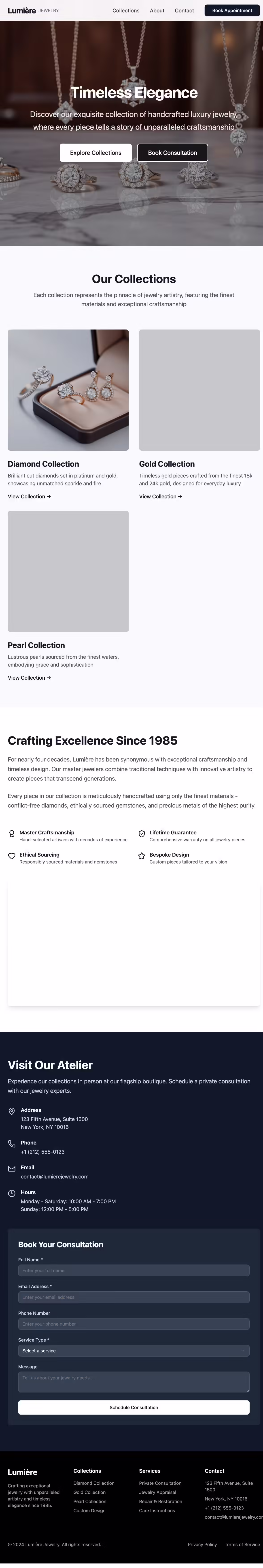Select Contact in the top navigation
Image resolution: width=263 pixels, height=1568 pixels.
184,10
